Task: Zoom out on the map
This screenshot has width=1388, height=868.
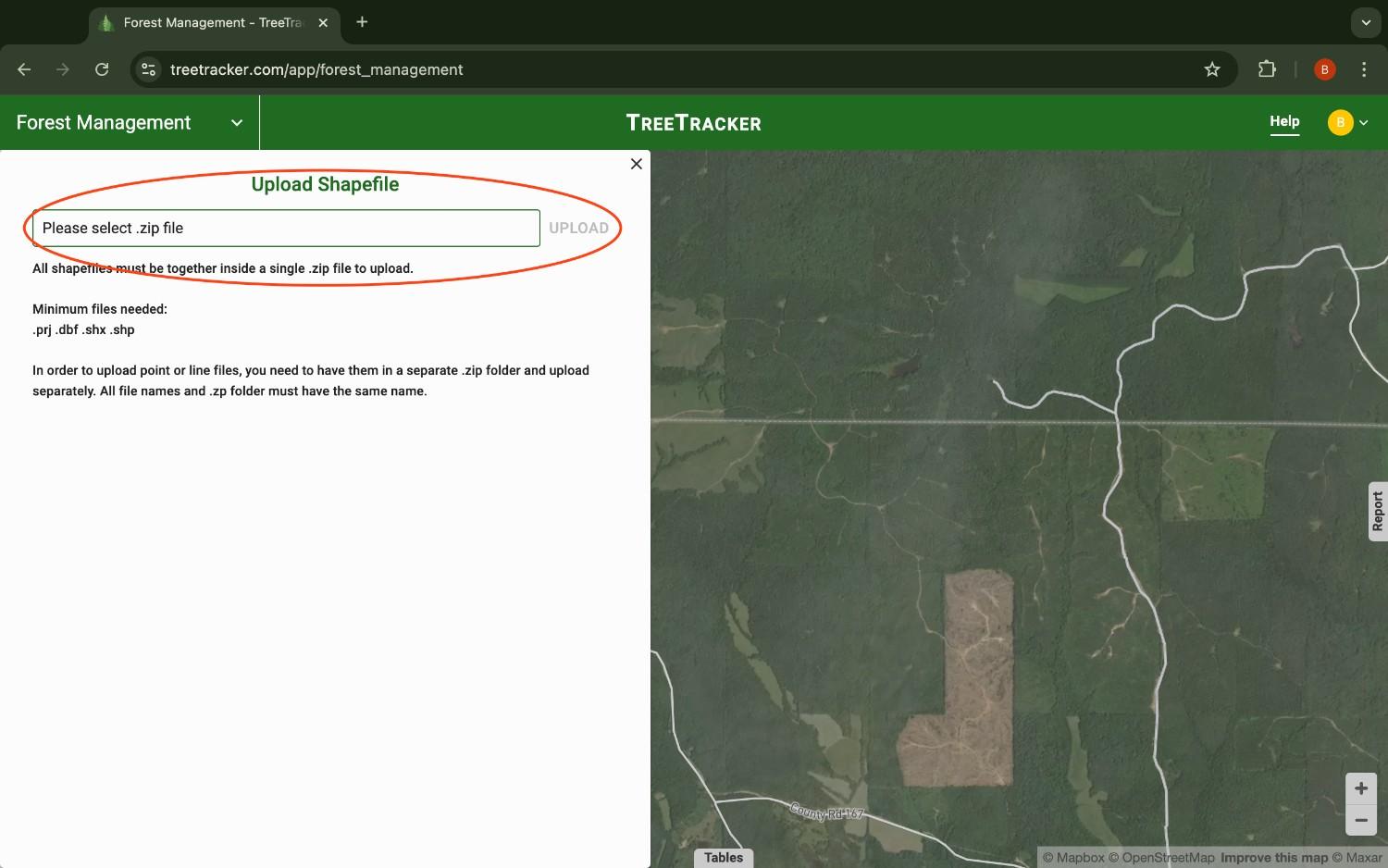Action: click(1361, 820)
